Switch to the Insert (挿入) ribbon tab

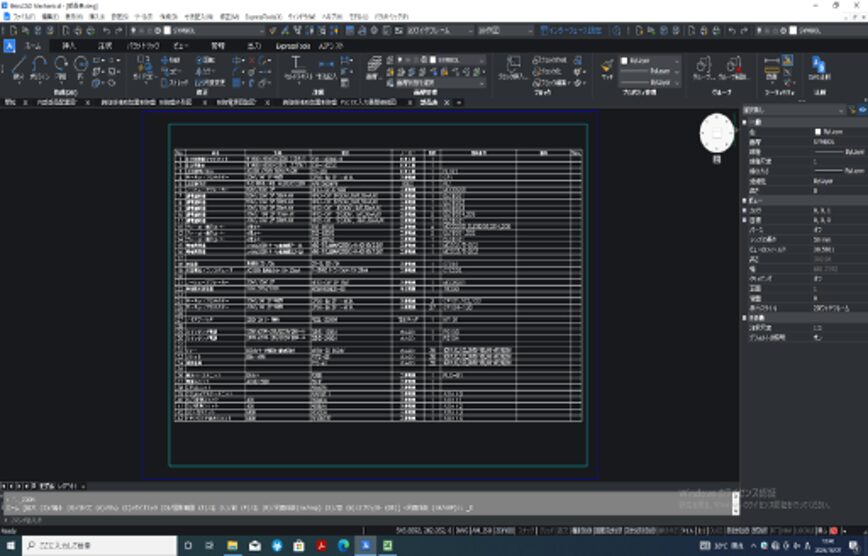point(68,46)
